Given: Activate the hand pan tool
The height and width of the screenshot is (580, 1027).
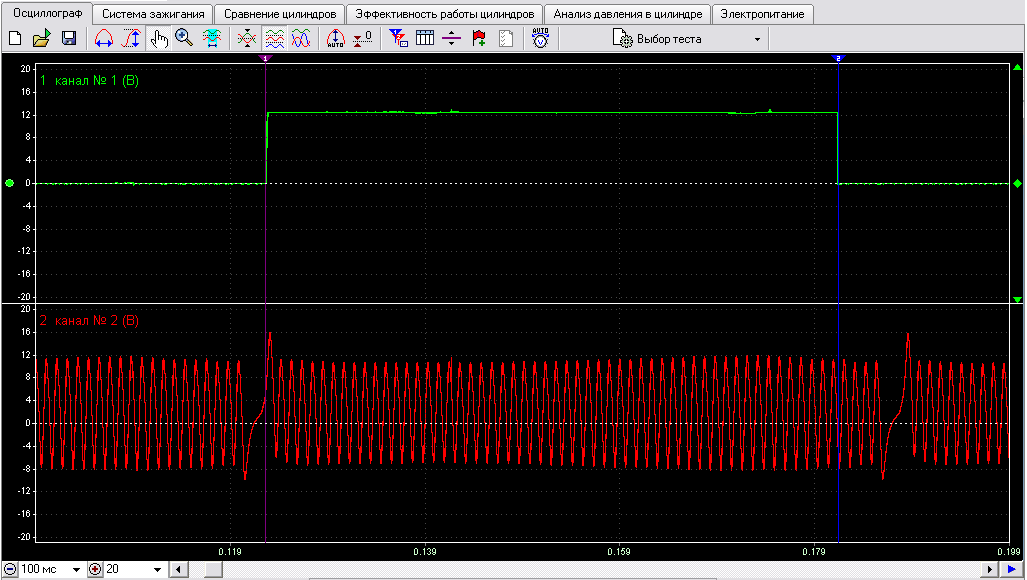Looking at the screenshot, I should [x=159, y=39].
